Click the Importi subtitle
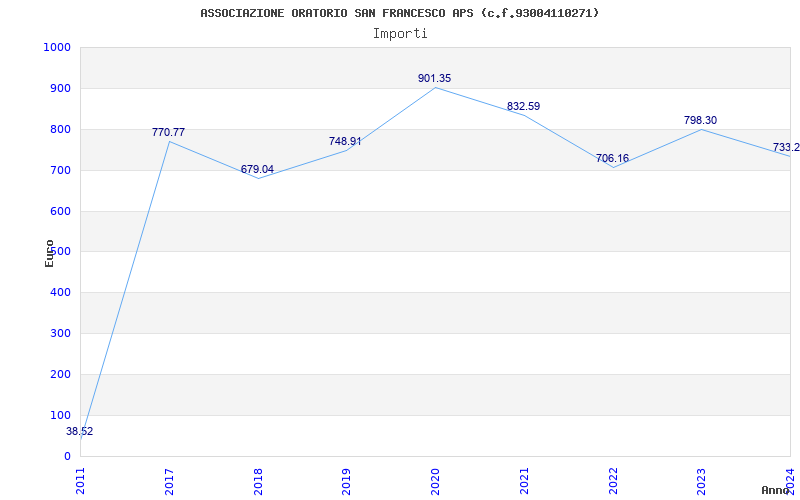This screenshot has height=500, width=800. click(x=400, y=34)
